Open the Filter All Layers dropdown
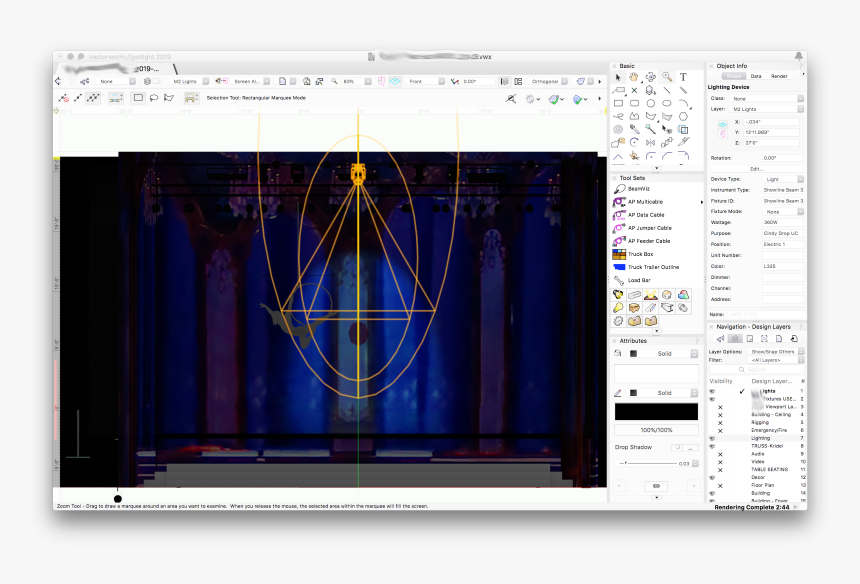860x584 pixels. (x=776, y=360)
